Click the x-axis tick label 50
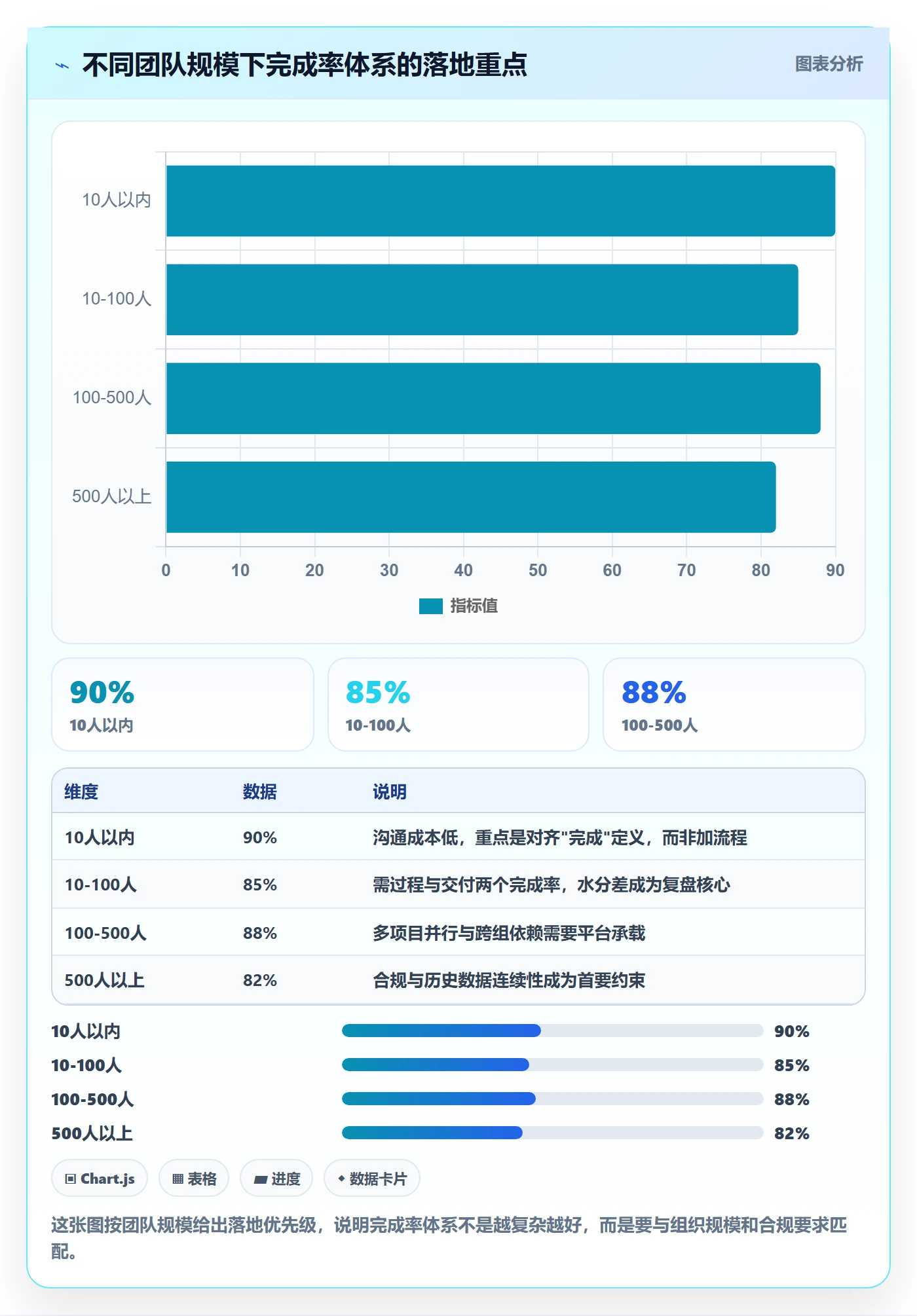917x1316 pixels. 538,570
